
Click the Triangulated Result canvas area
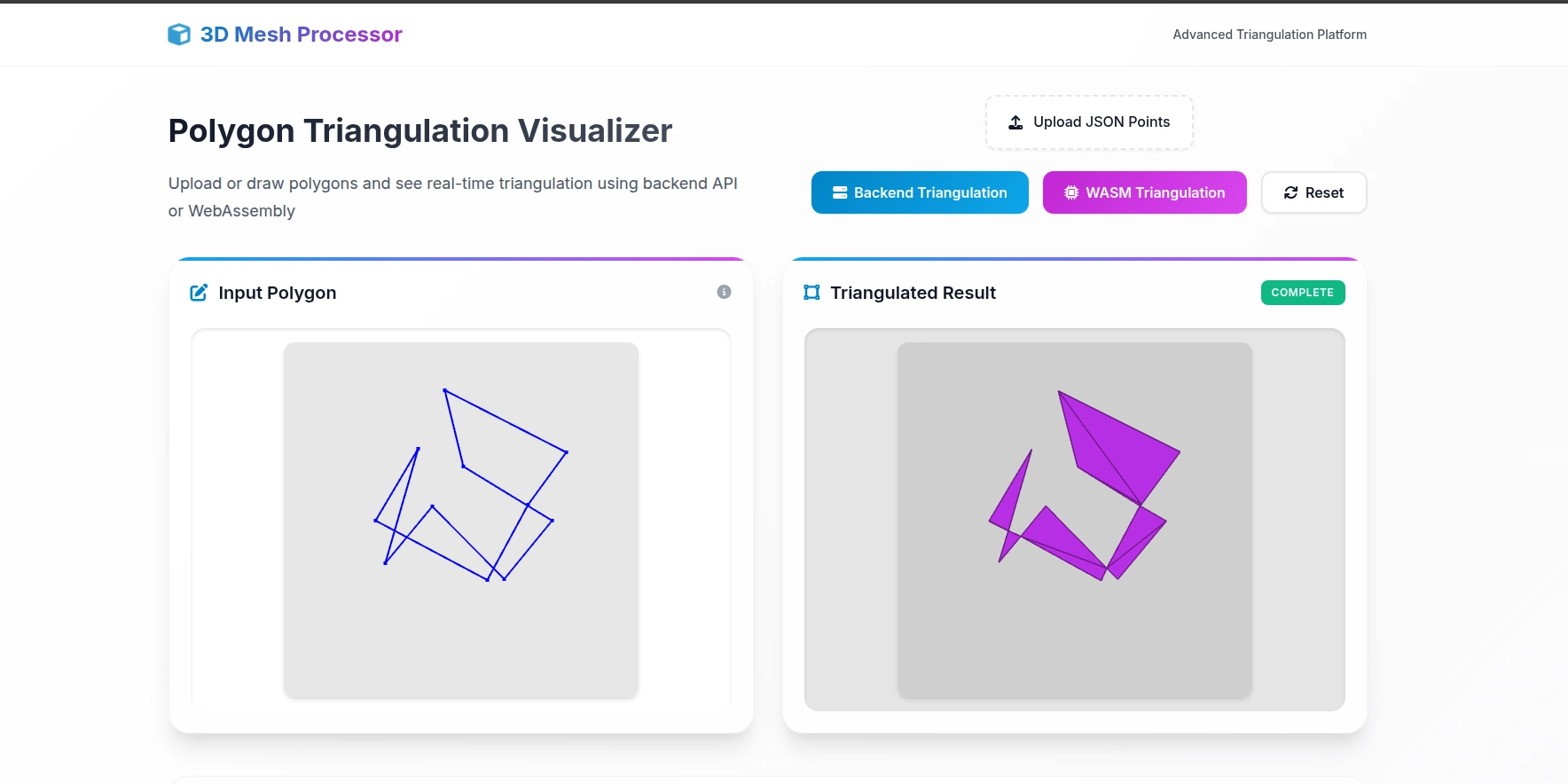(1074, 521)
